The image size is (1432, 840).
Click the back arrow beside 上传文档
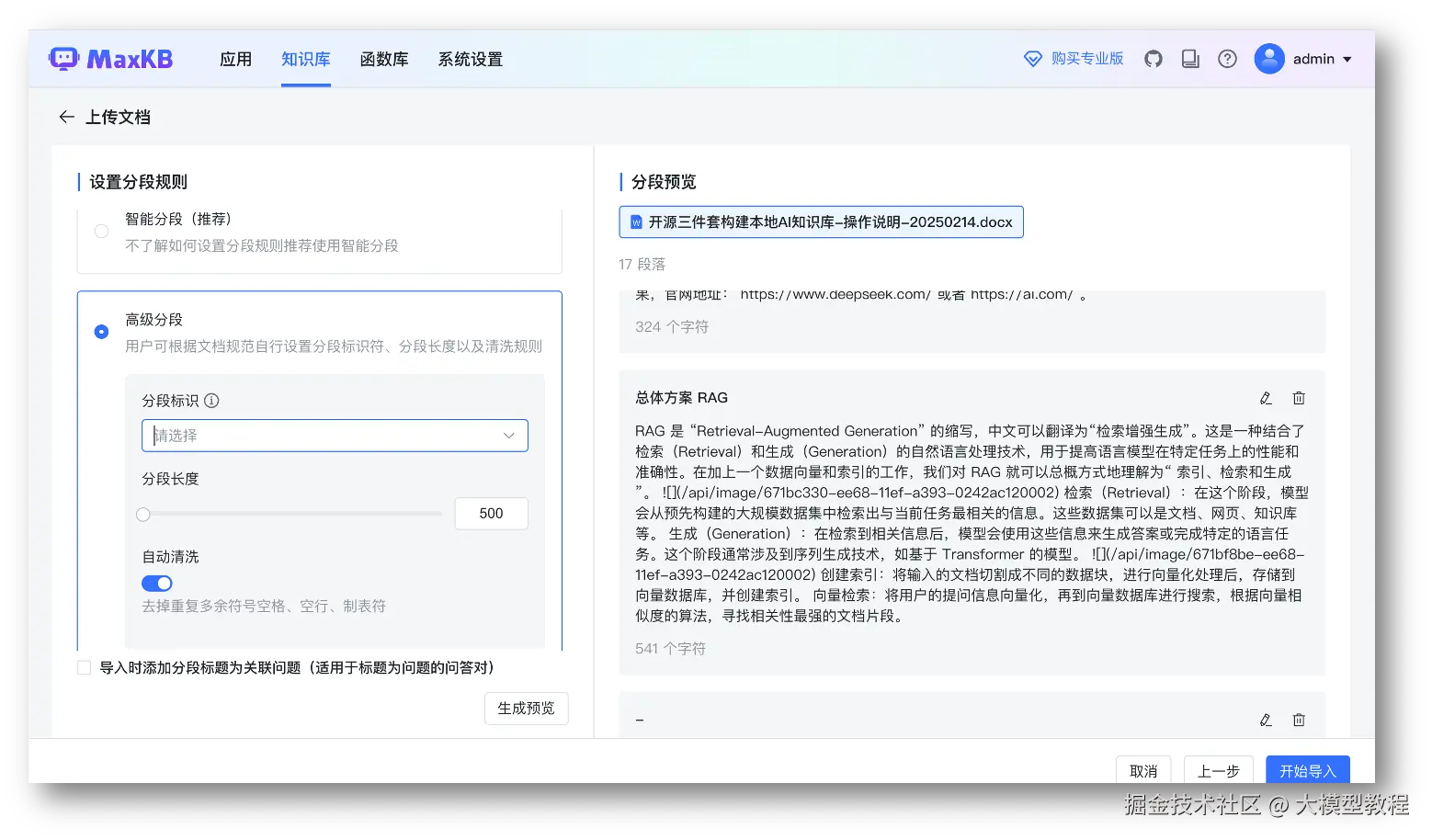pos(66,117)
